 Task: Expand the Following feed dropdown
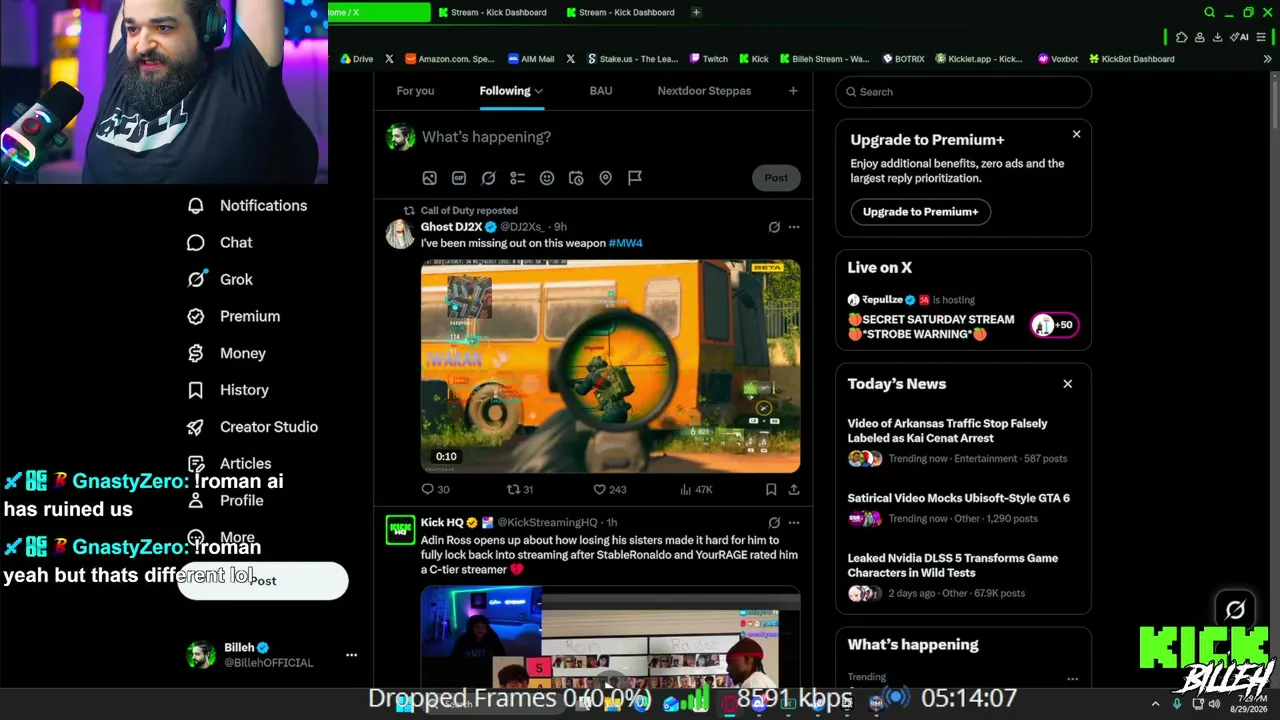point(538,91)
